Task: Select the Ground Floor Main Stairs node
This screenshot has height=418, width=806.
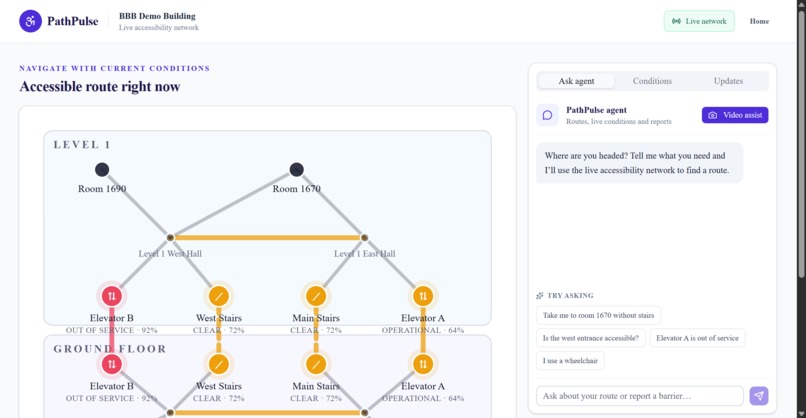Action: 316,364
